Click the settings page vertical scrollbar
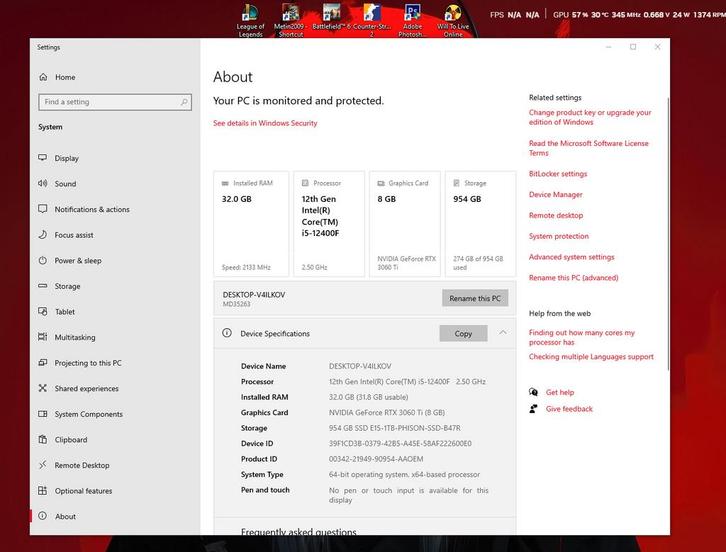 click(668, 234)
